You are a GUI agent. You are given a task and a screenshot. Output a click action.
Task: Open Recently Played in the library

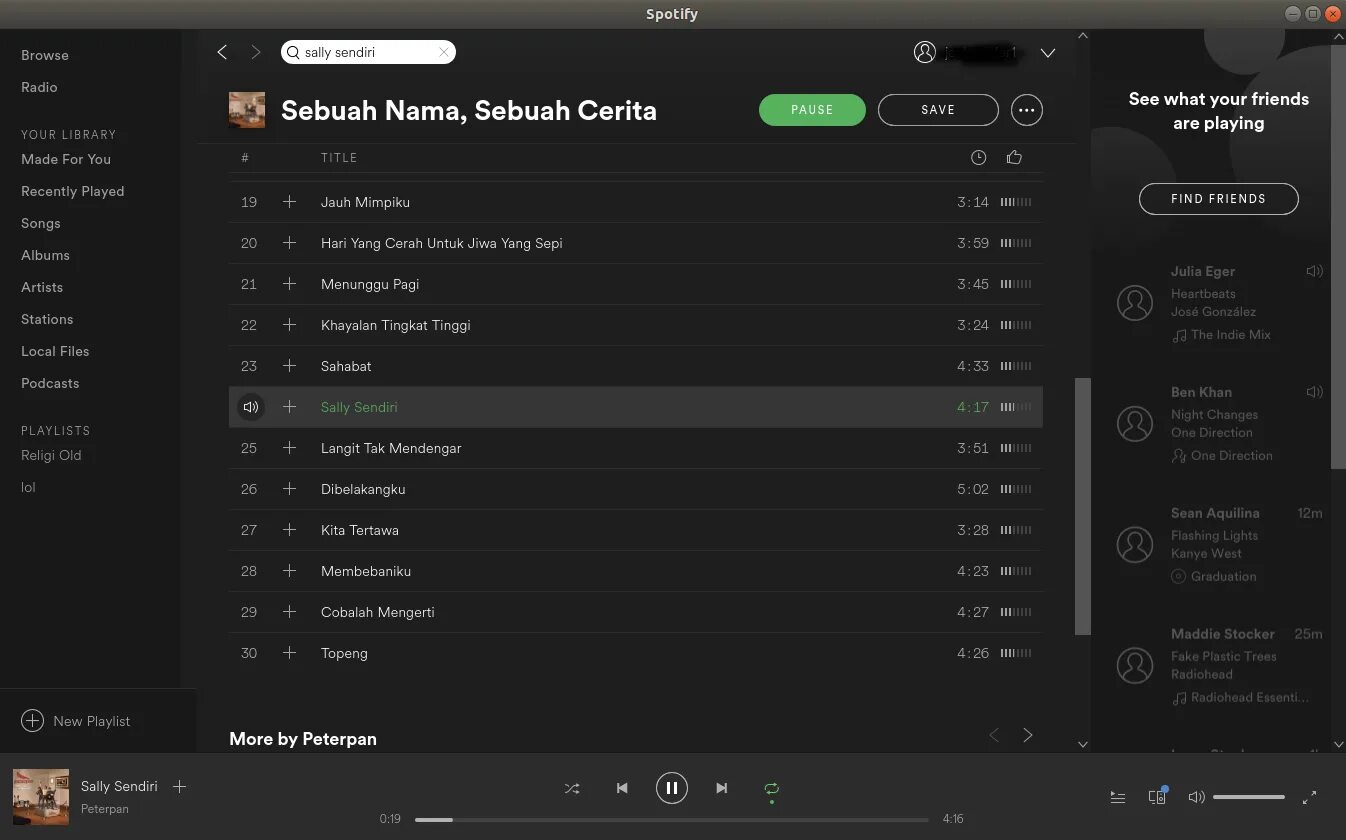click(73, 191)
